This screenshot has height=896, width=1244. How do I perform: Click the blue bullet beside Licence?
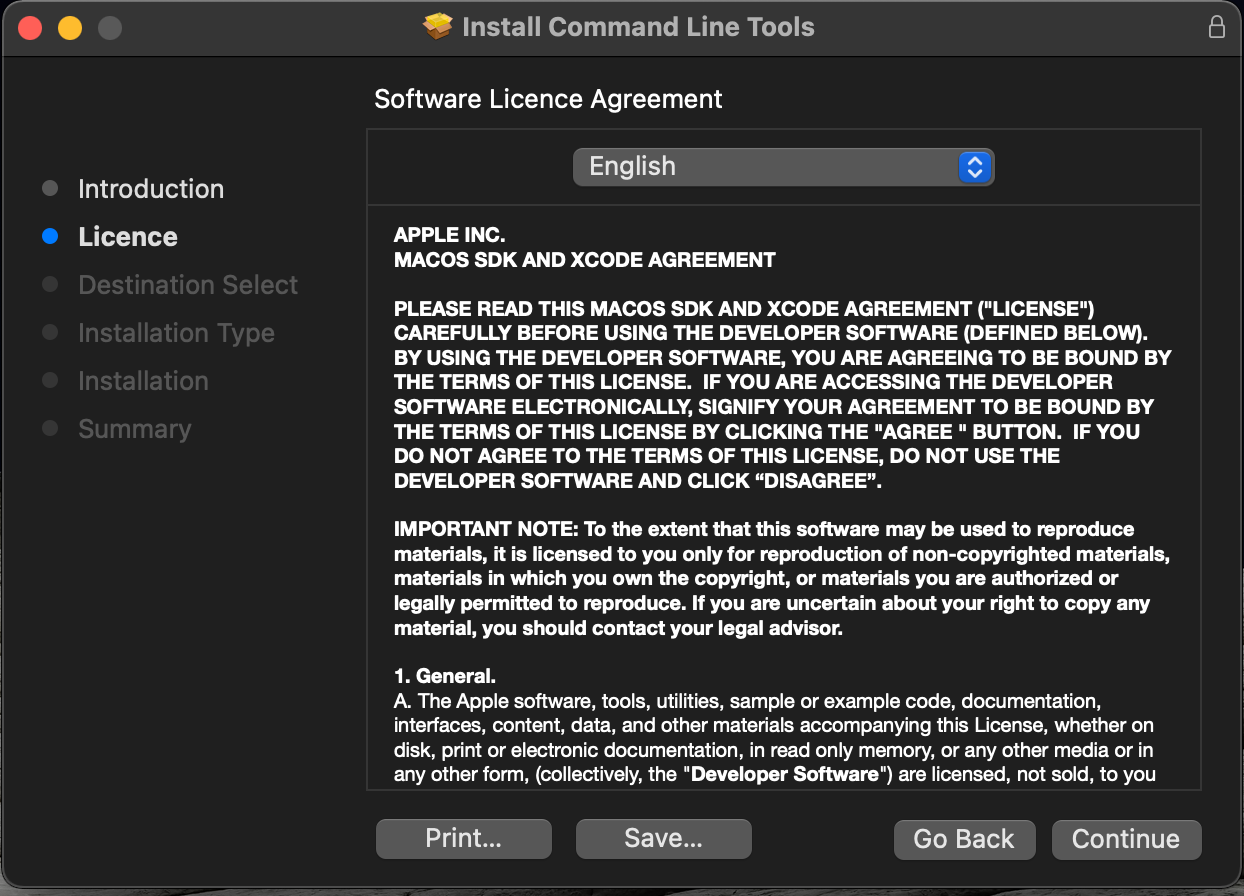tap(50, 237)
